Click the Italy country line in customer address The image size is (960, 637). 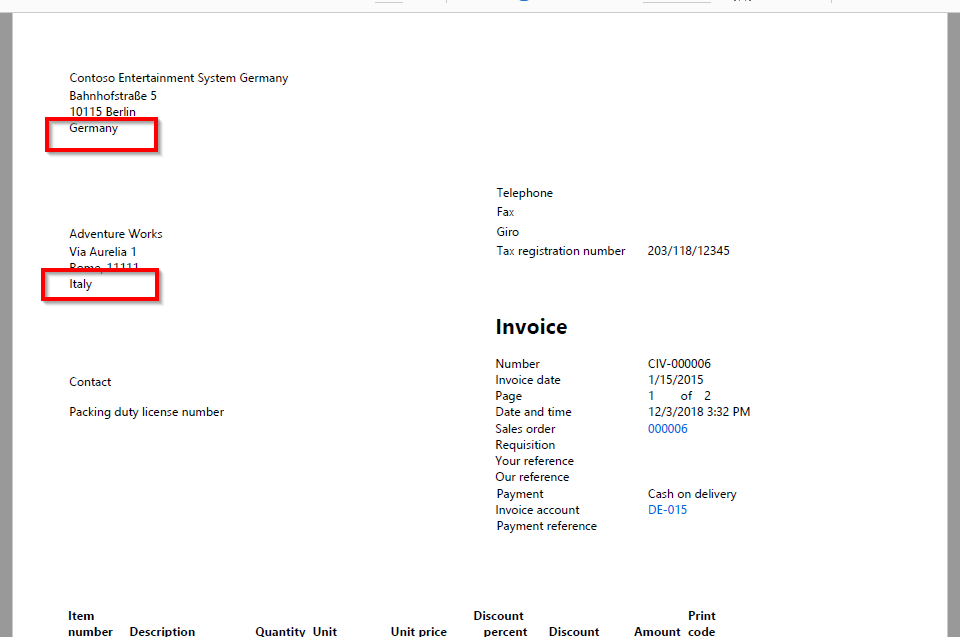tap(80, 284)
